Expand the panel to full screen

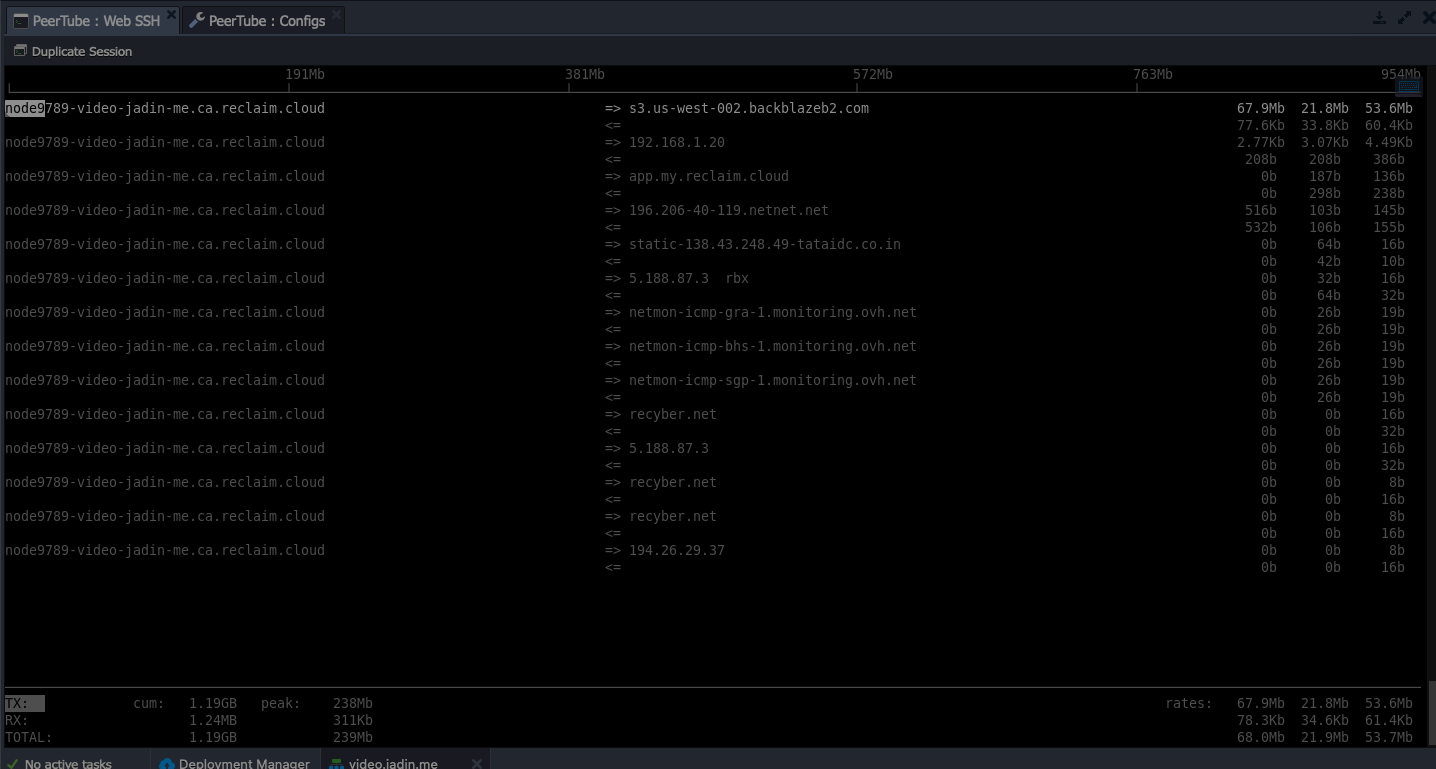coord(1404,18)
